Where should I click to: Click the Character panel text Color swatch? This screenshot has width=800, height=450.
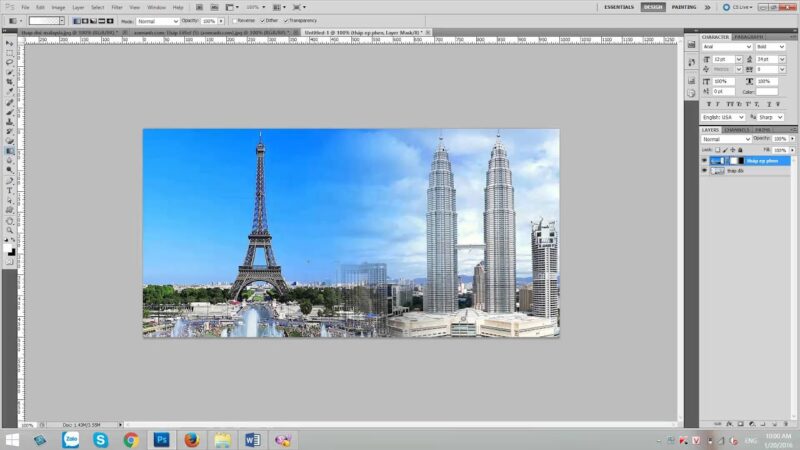(x=767, y=92)
